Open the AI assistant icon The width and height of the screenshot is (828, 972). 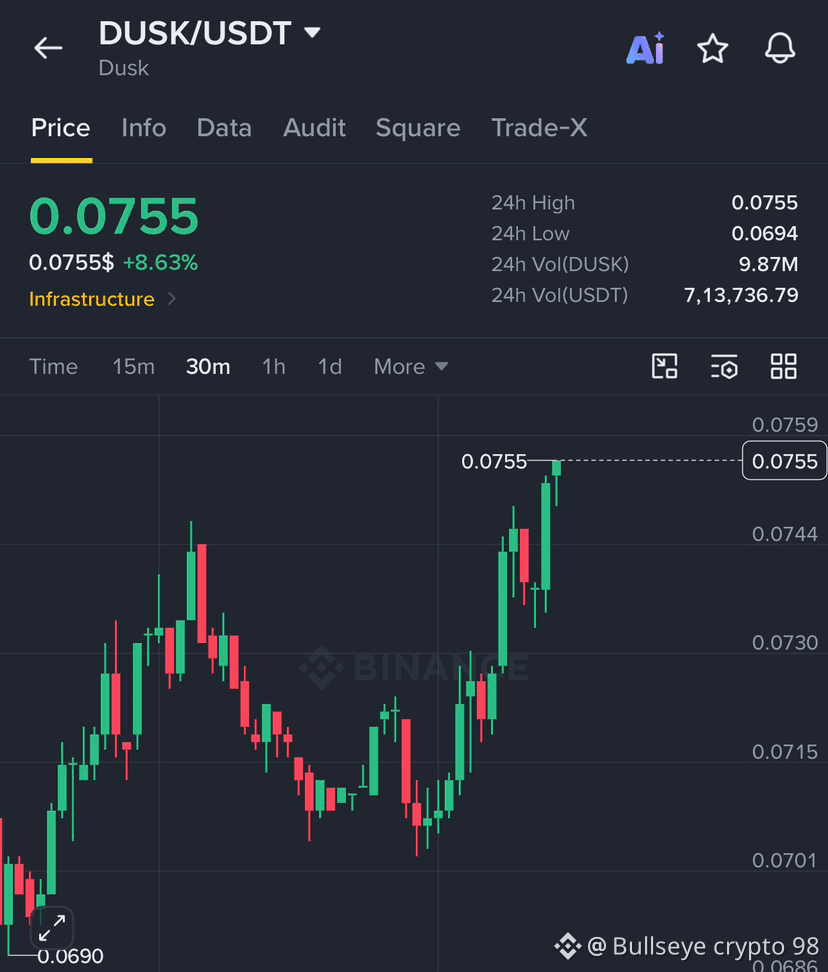click(x=645, y=48)
